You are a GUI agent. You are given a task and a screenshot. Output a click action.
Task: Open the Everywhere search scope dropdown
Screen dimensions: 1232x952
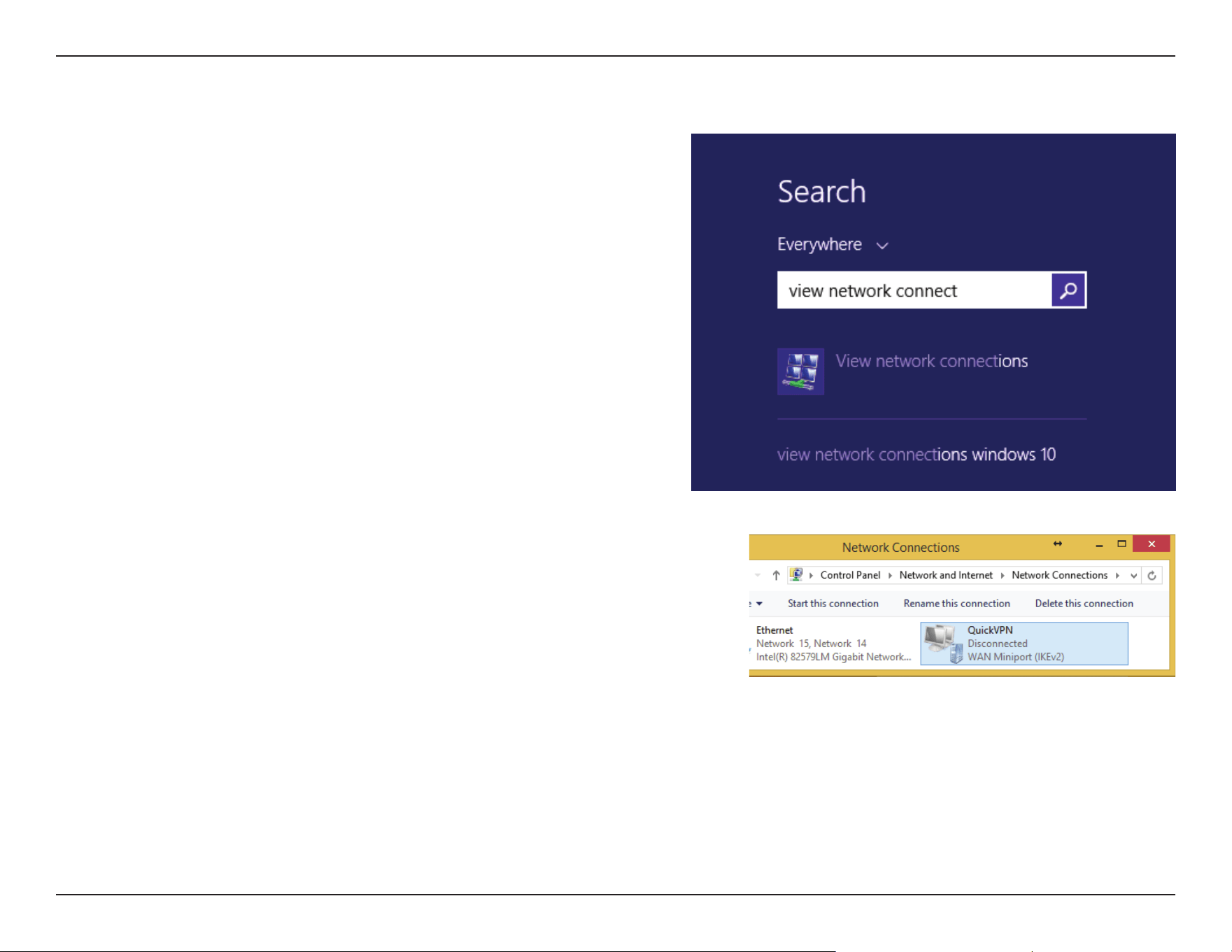pyautogui.click(x=833, y=245)
